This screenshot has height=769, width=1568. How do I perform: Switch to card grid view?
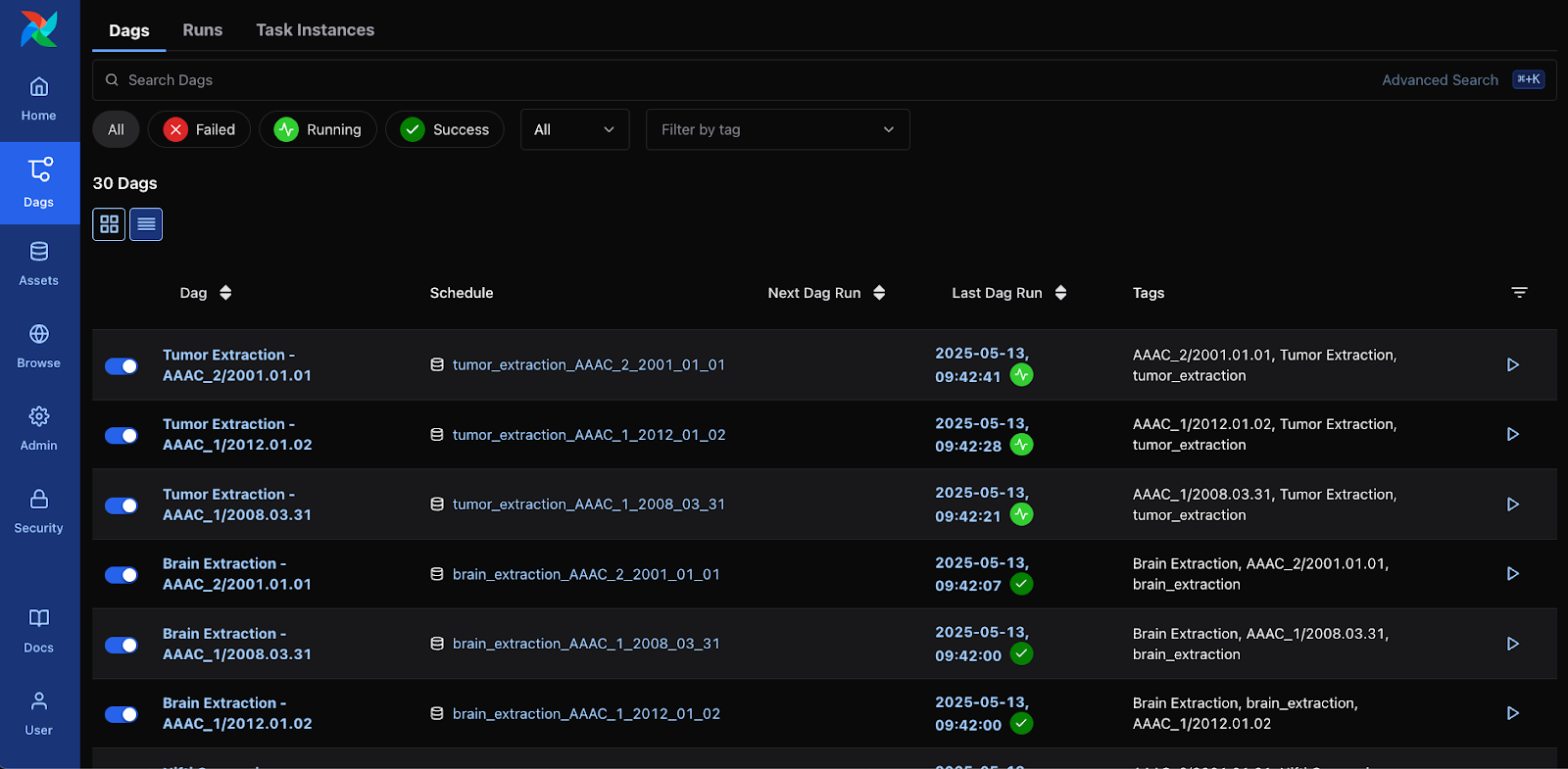109,224
